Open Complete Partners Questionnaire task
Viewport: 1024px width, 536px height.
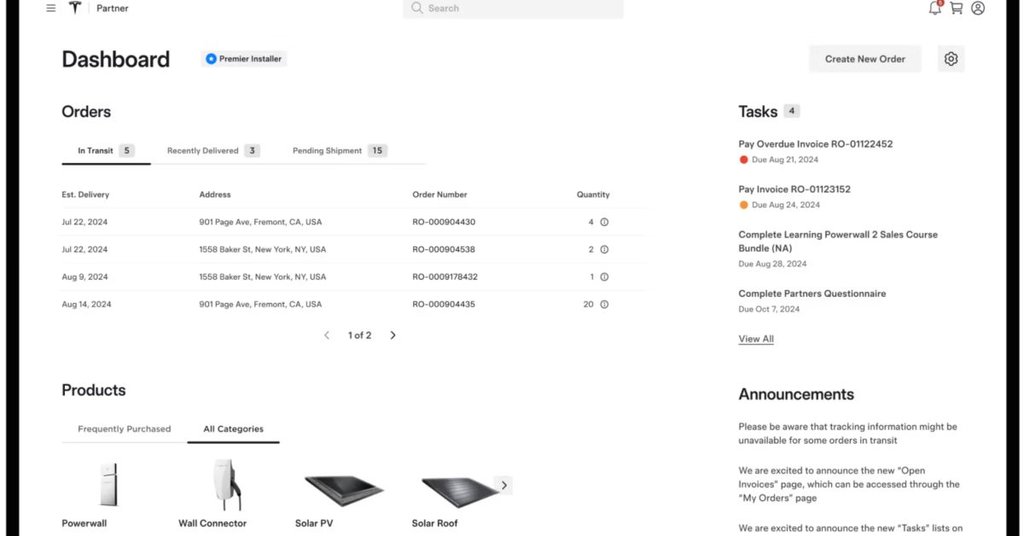pos(812,294)
